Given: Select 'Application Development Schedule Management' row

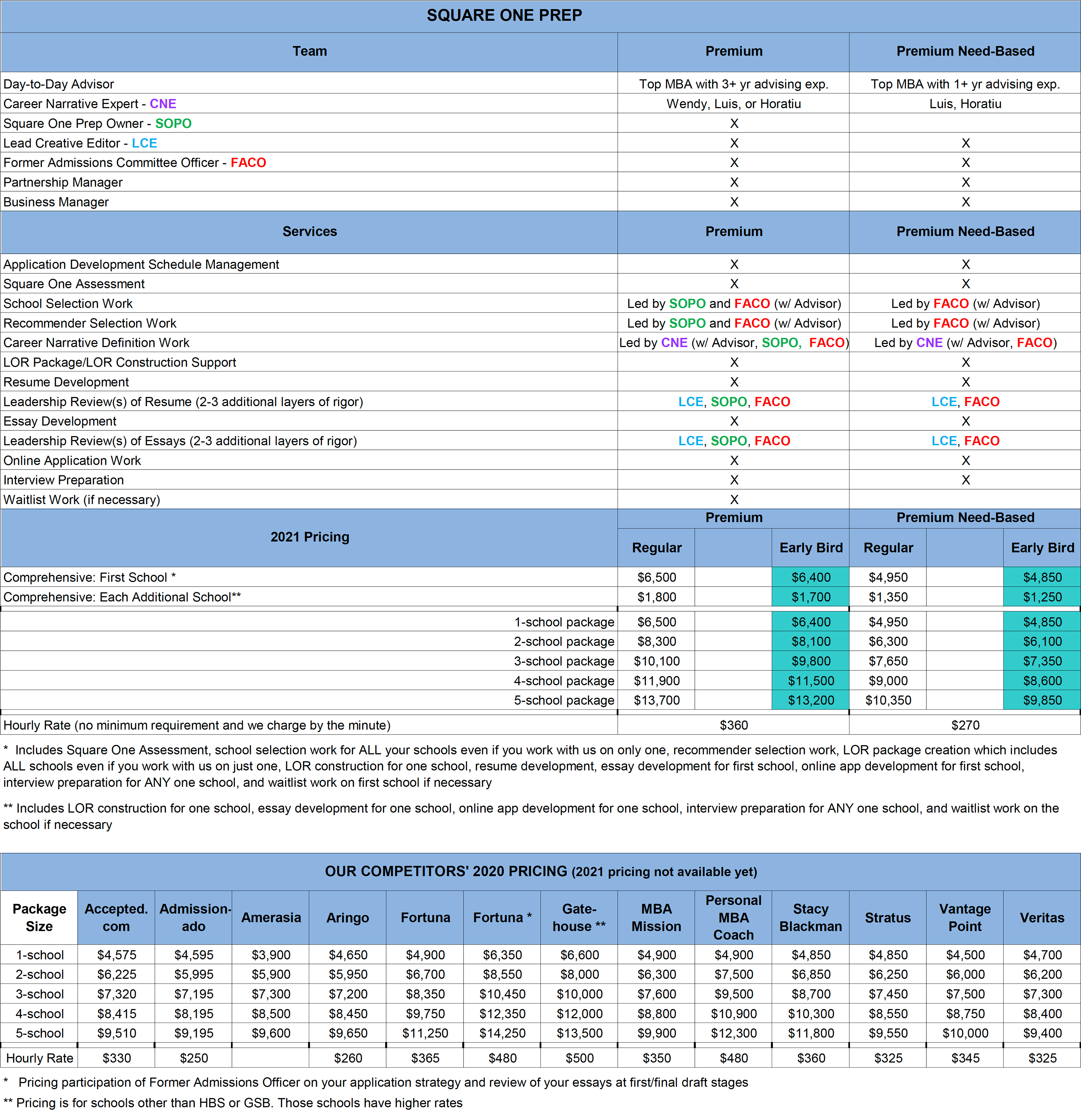Looking at the screenshot, I should click(141, 264).
